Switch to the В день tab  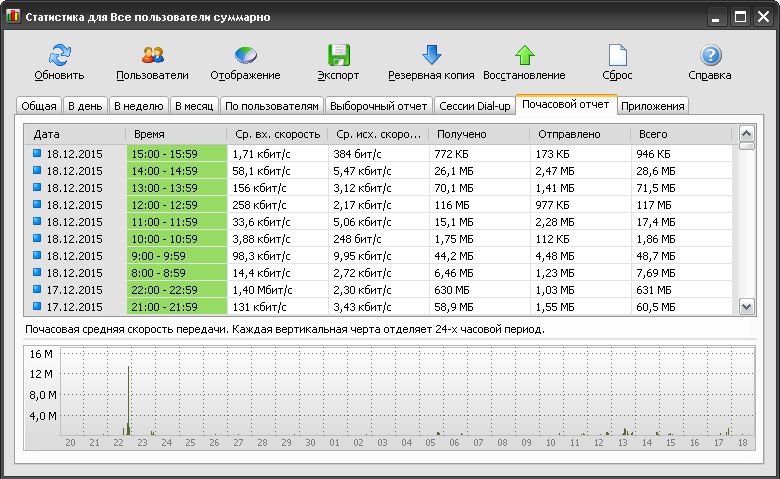click(85, 106)
